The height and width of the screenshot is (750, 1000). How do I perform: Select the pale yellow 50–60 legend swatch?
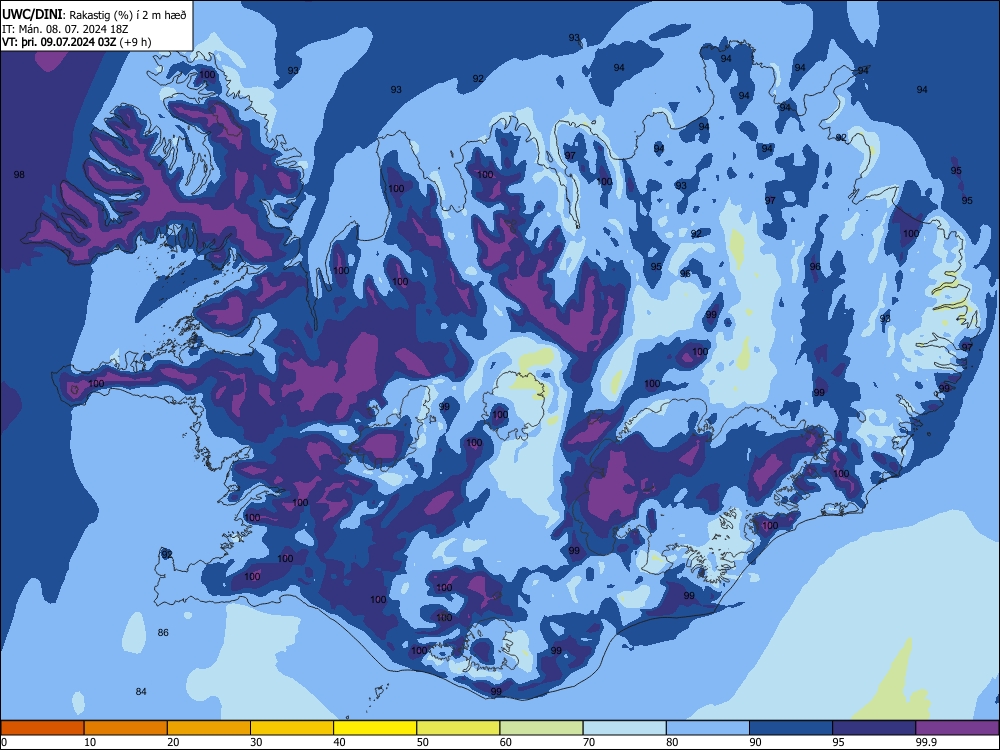click(x=458, y=728)
